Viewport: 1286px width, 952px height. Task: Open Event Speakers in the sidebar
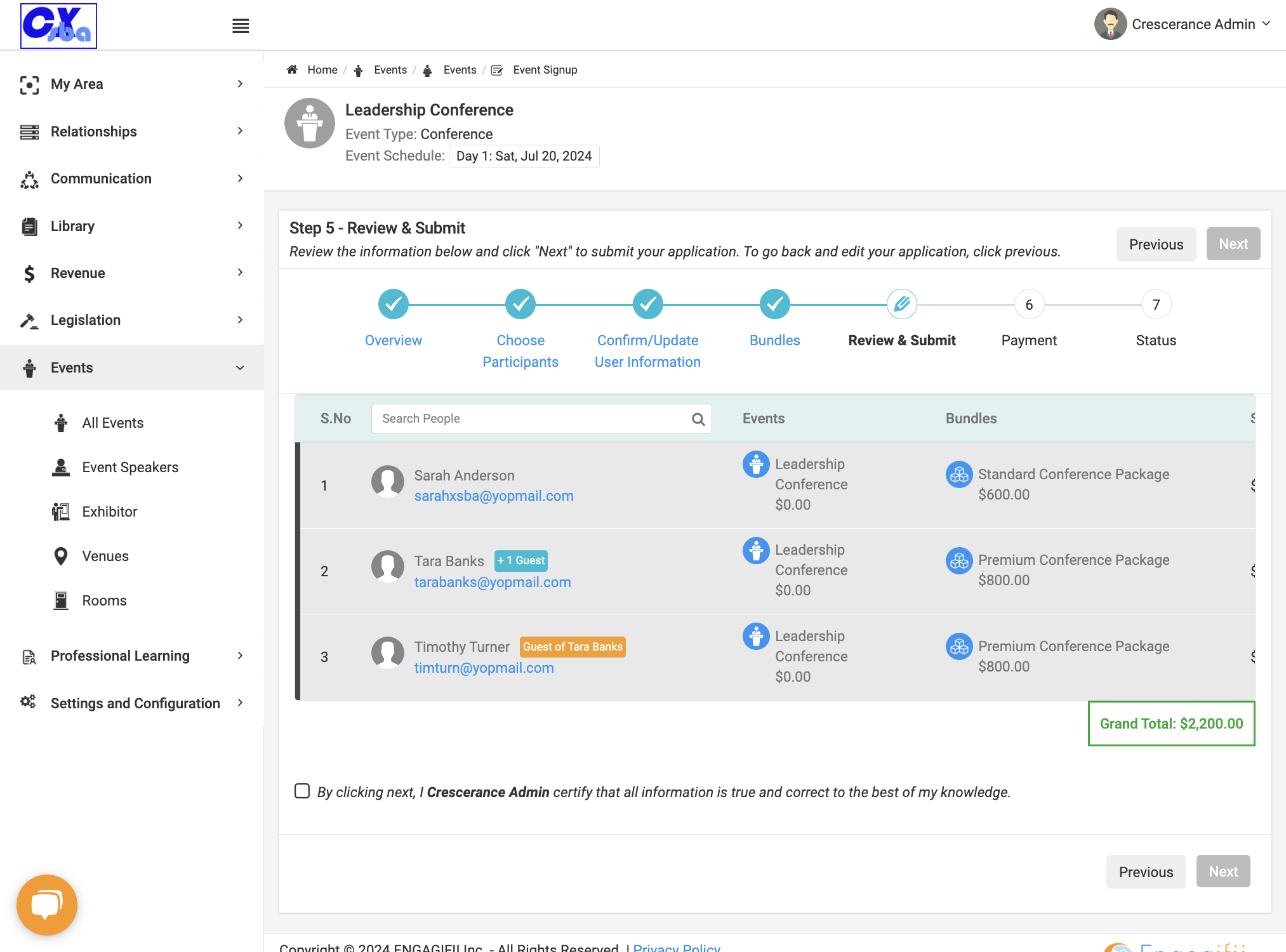(x=130, y=467)
